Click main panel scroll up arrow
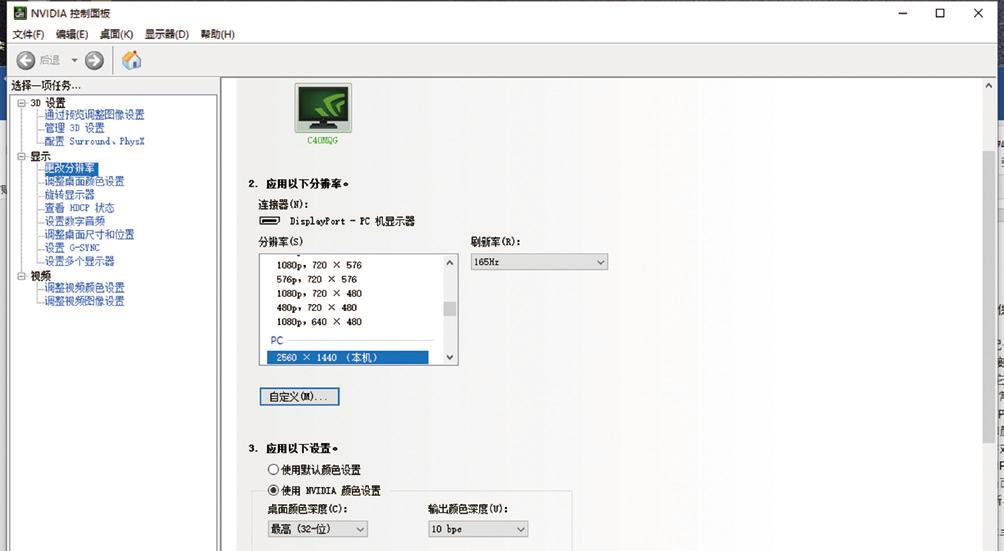Image resolution: width=1004 pixels, height=551 pixels. [x=989, y=86]
